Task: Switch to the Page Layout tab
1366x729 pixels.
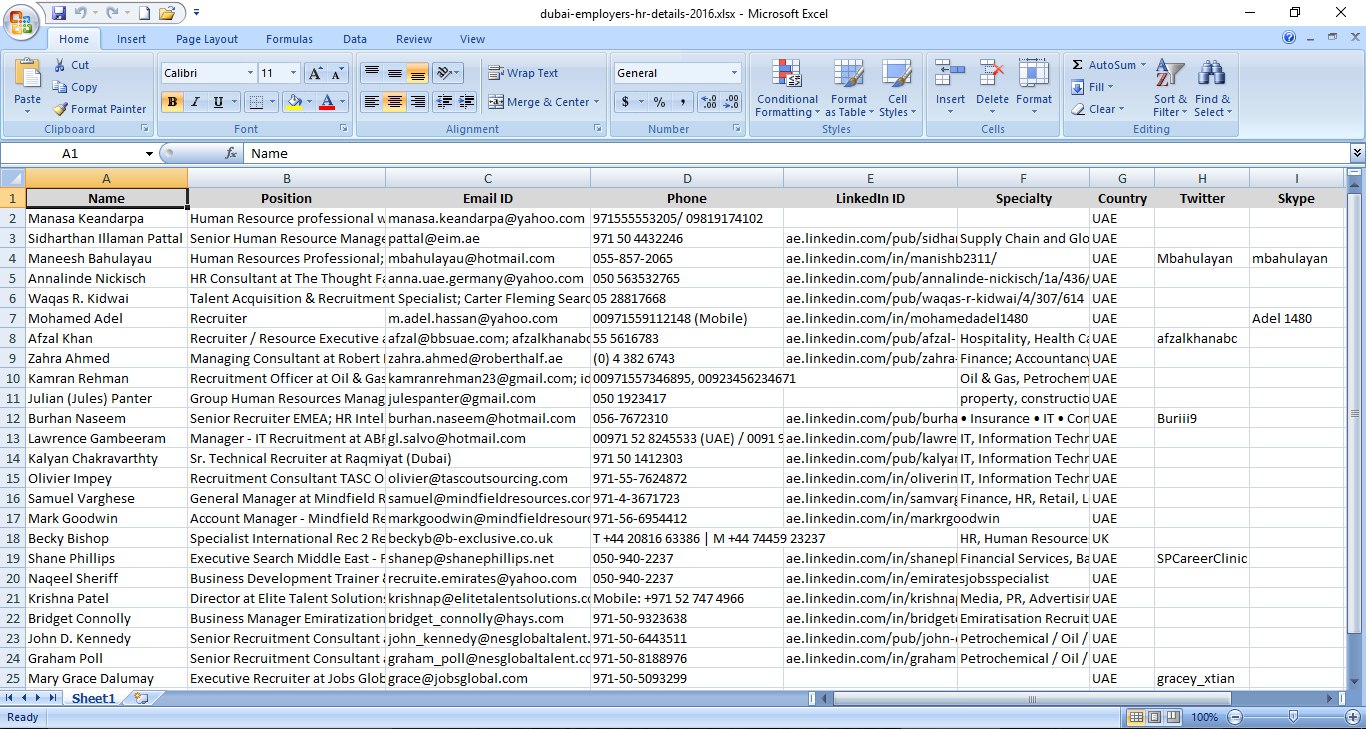Action: 207,39
